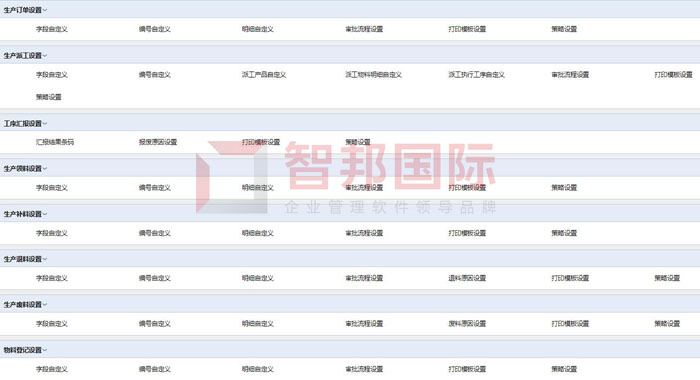Image resolution: width=700 pixels, height=380 pixels.
Task: Open 打印模板设置 under 生产废料设置
Action: (x=570, y=324)
